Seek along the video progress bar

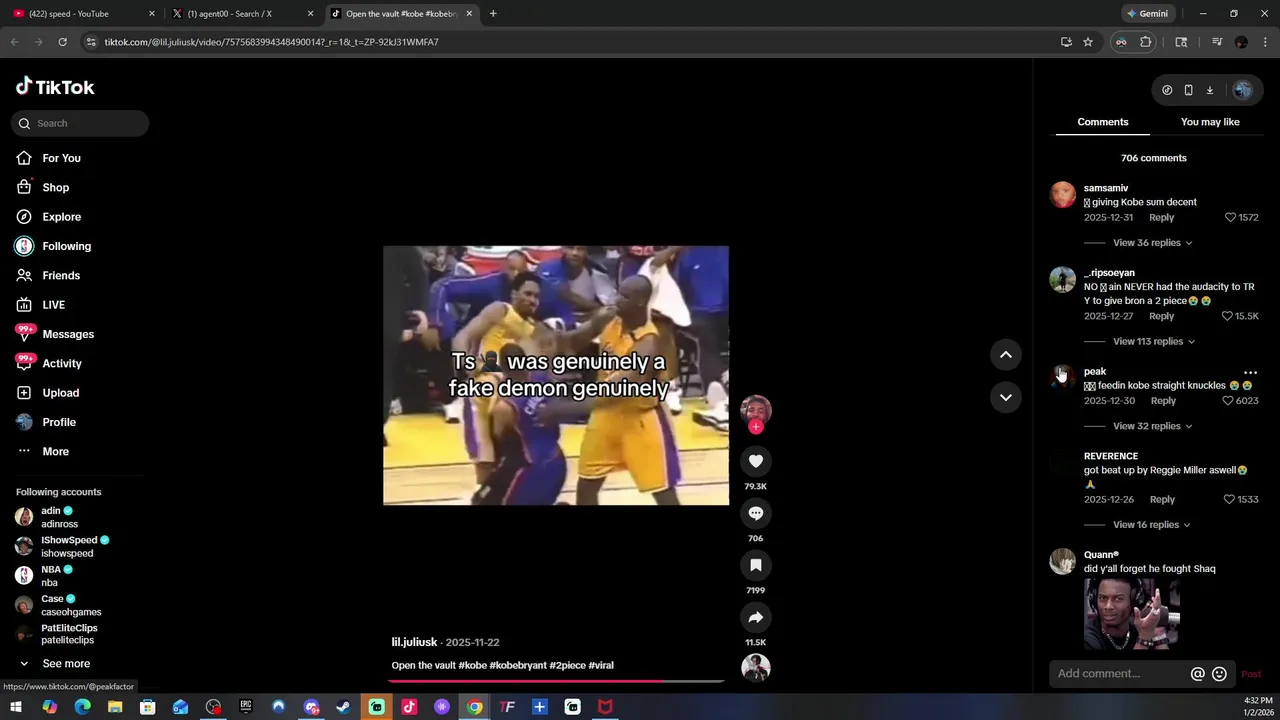tap(556, 681)
